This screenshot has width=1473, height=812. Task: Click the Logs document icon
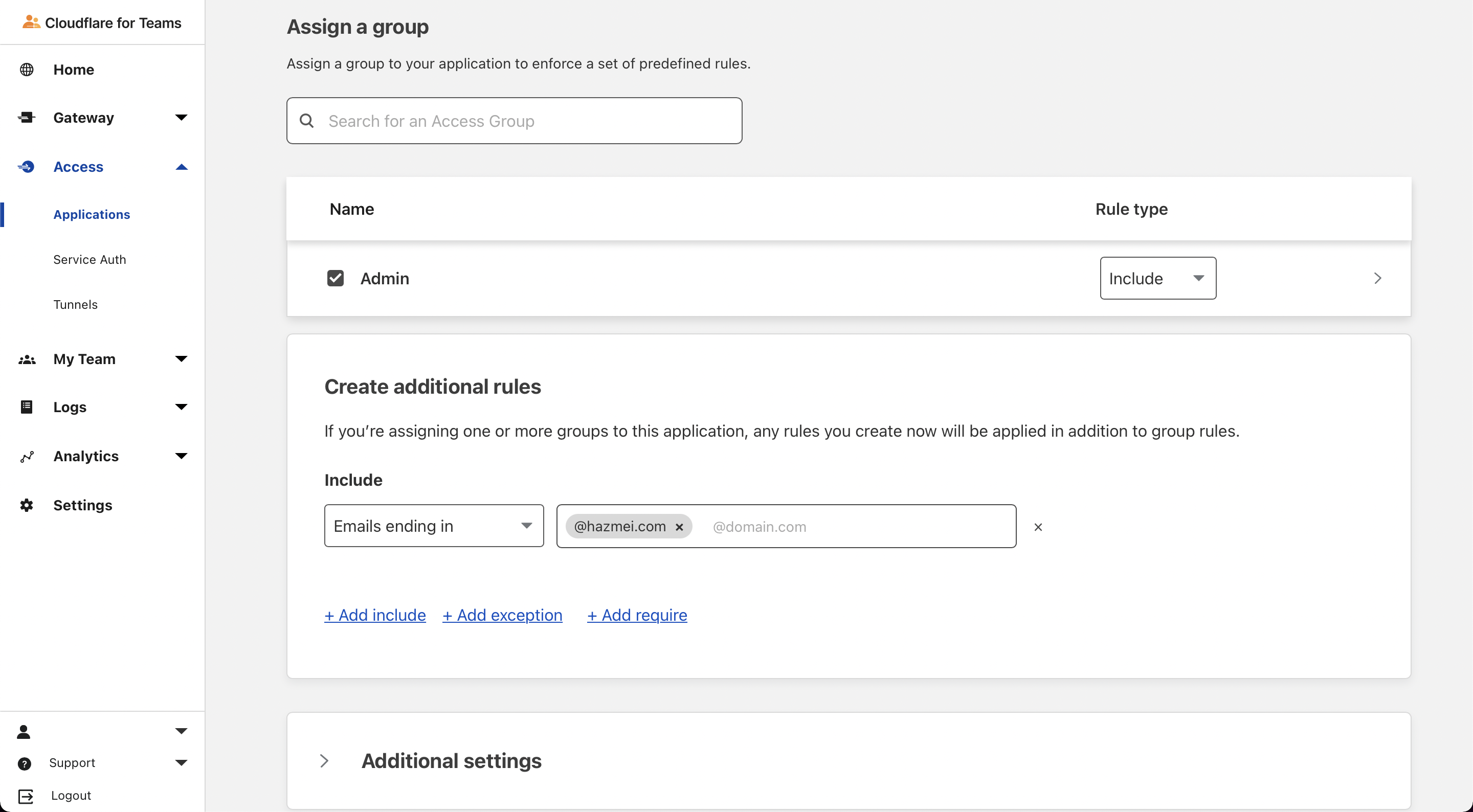point(26,407)
